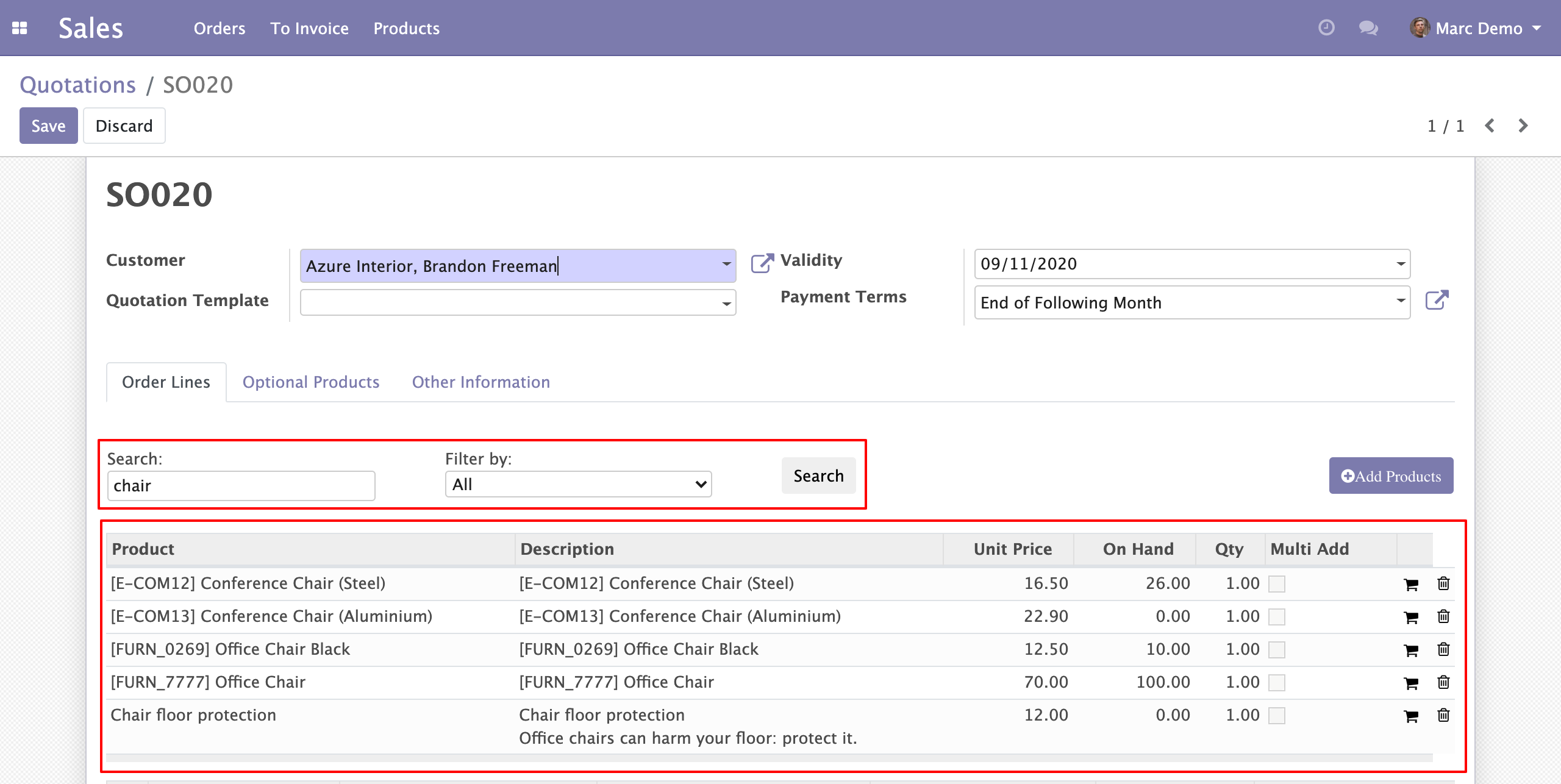Image resolution: width=1561 pixels, height=784 pixels.
Task: Open the apps grid menu icon
Action: pos(20,28)
